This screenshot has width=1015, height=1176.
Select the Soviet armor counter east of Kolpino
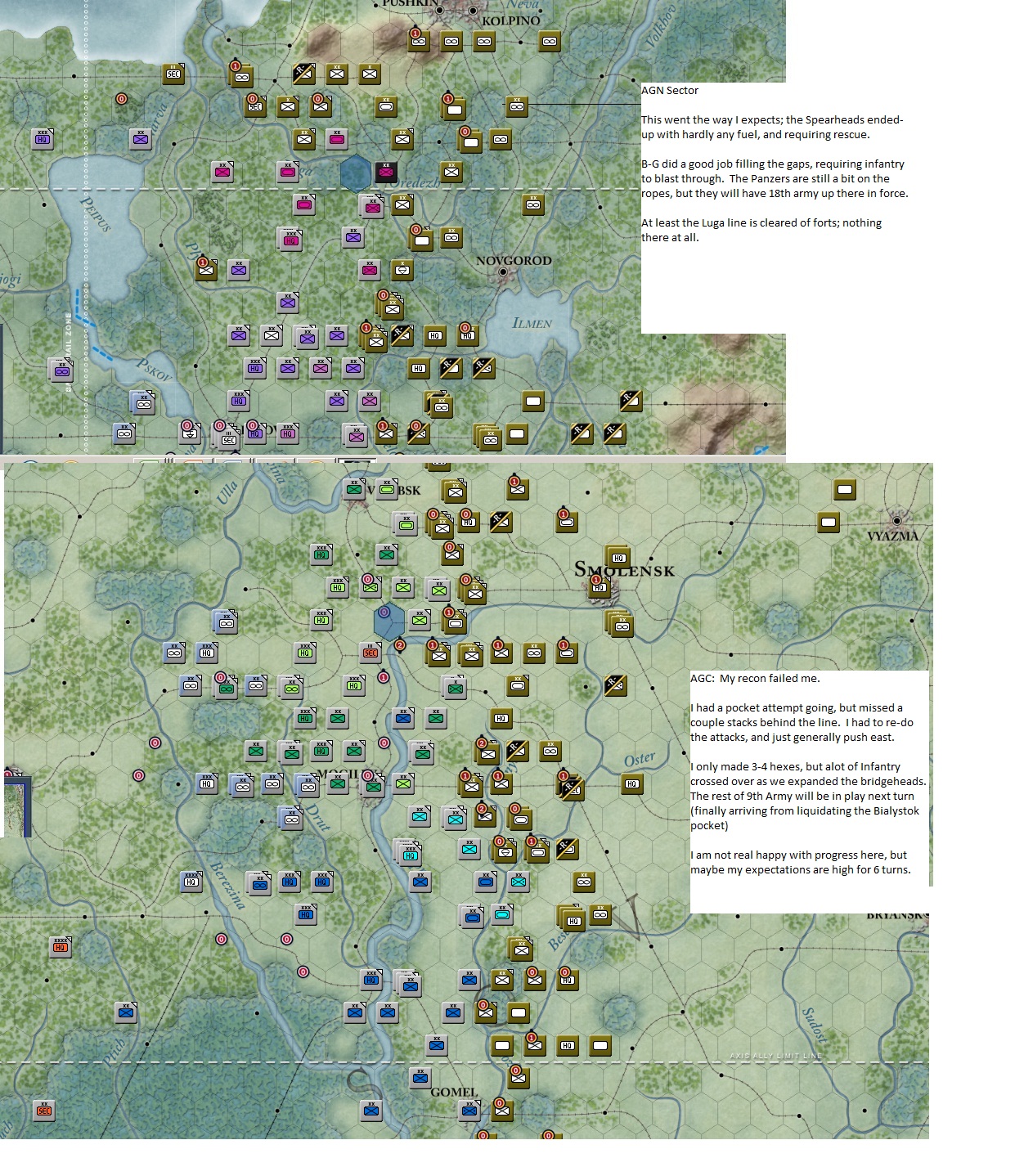coord(550,41)
